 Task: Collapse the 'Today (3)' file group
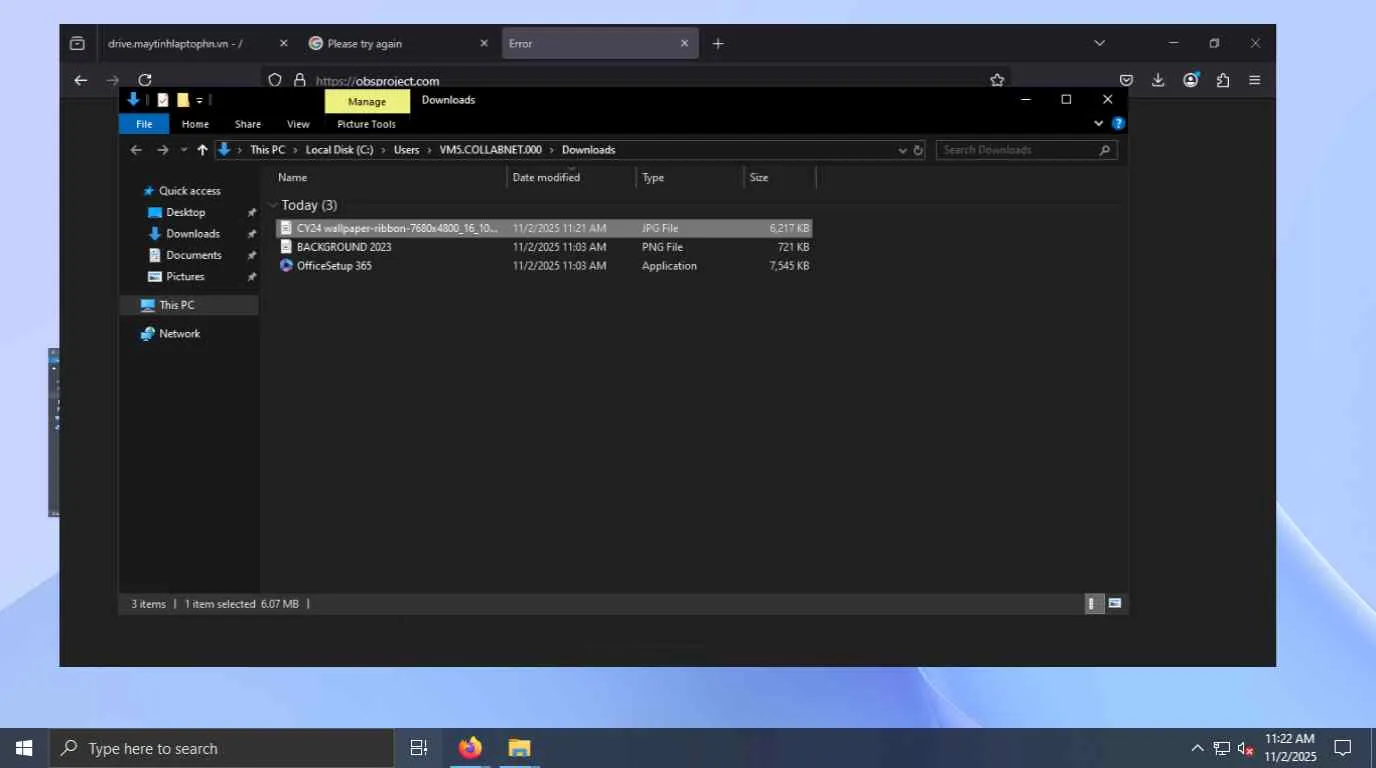click(273, 205)
